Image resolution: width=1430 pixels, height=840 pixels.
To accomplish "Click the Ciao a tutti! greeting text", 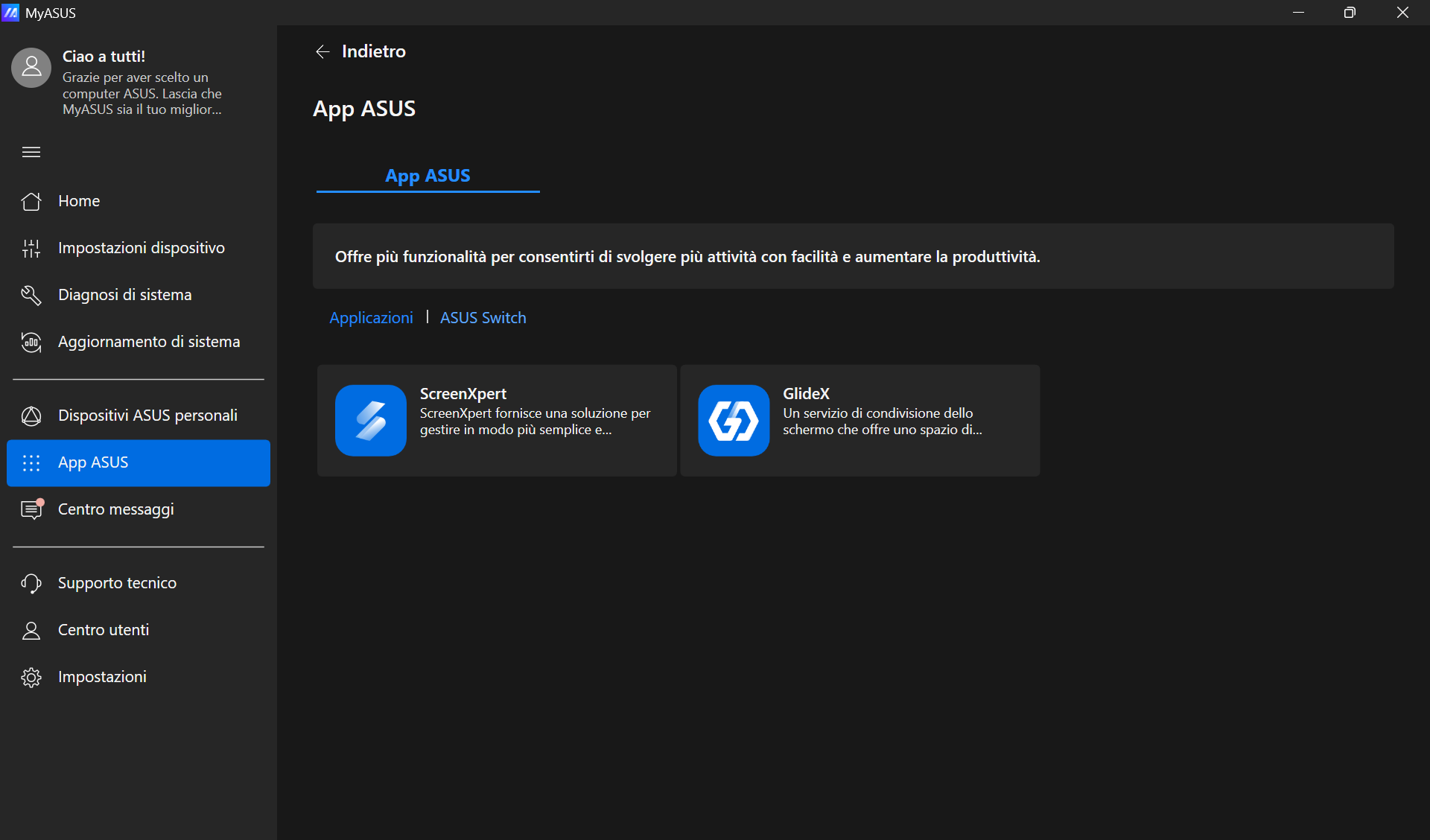I will [x=104, y=57].
